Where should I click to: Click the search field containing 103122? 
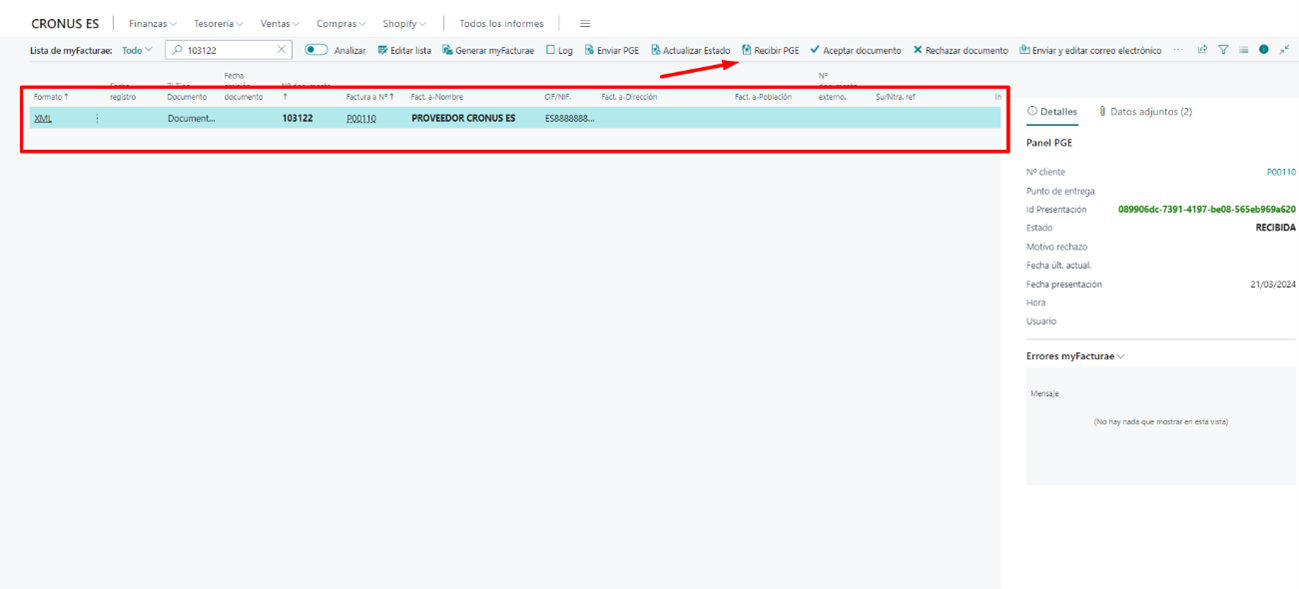coord(228,50)
